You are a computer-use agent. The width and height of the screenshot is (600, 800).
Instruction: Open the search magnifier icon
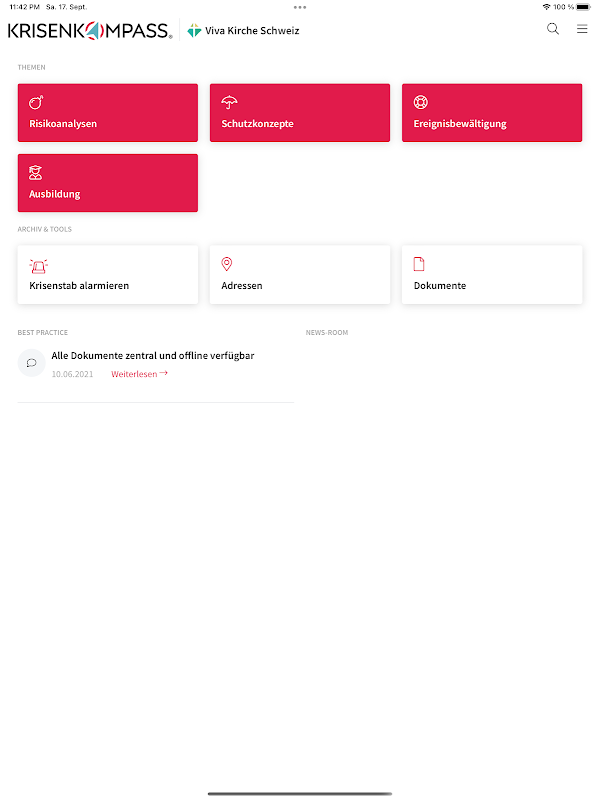pyautogui.click(x=553, y=29)
